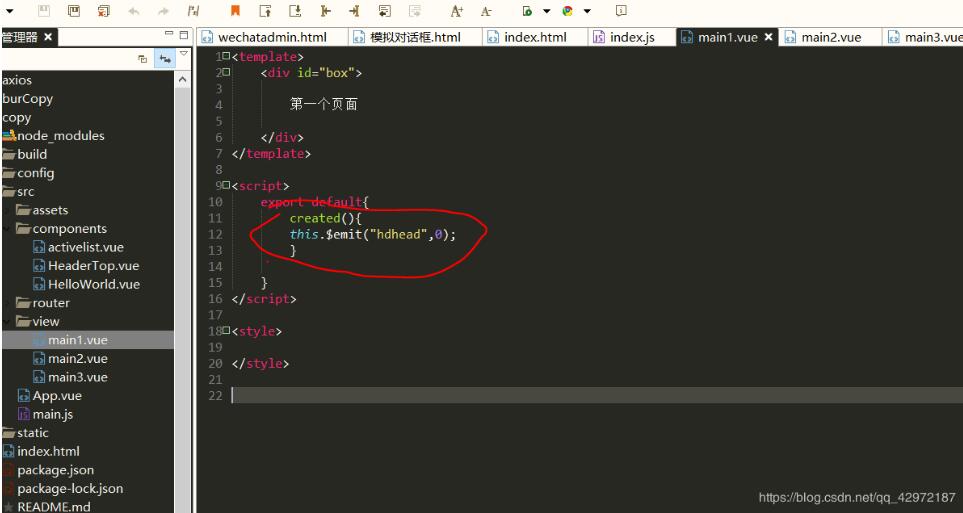Click the page icon with down arrow
This screenshot has height=513, width=963.
coord(295,10)
